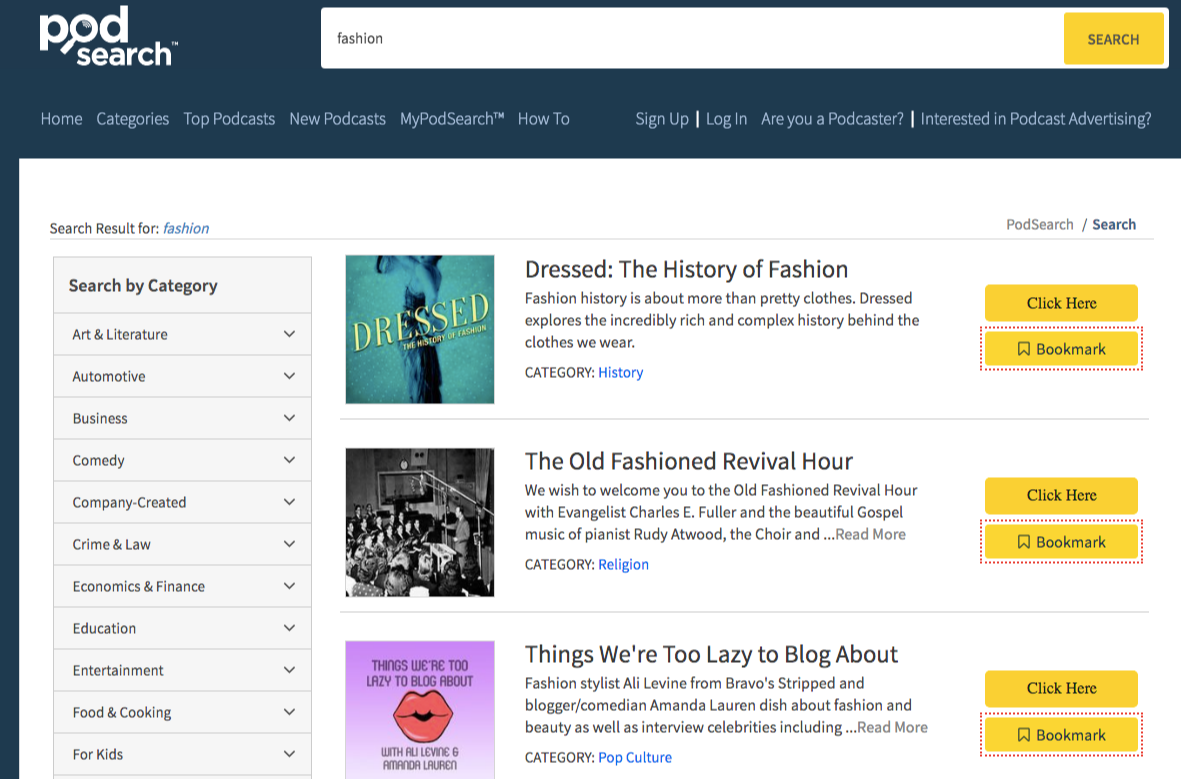The image size is (1181, 779).
Task: Click the italic fashion search term link
Action: pyautogui.click(x=186, y=228)
